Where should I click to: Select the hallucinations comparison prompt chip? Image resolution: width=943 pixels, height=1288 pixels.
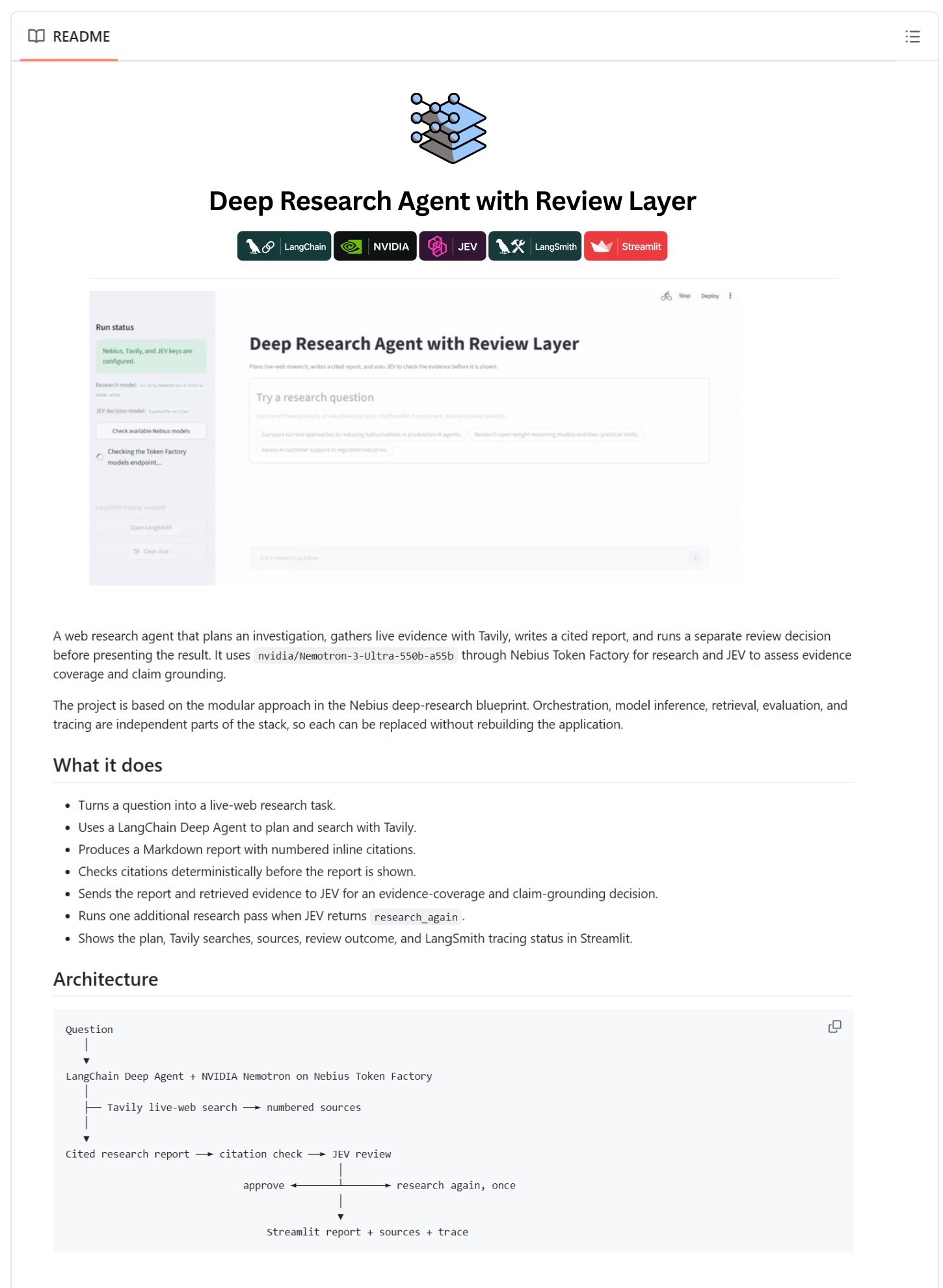(361, 435)
